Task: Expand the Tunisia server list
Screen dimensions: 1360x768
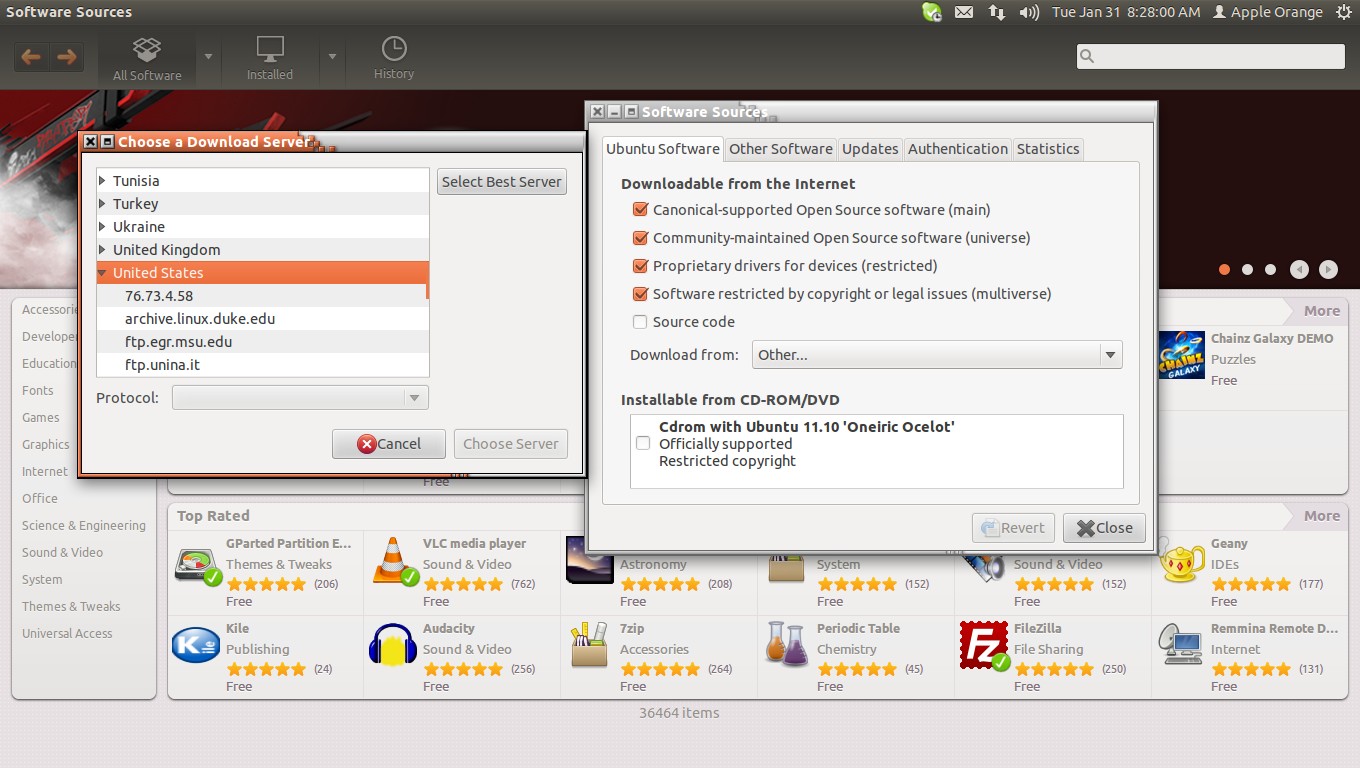Action: pos(102,181)
